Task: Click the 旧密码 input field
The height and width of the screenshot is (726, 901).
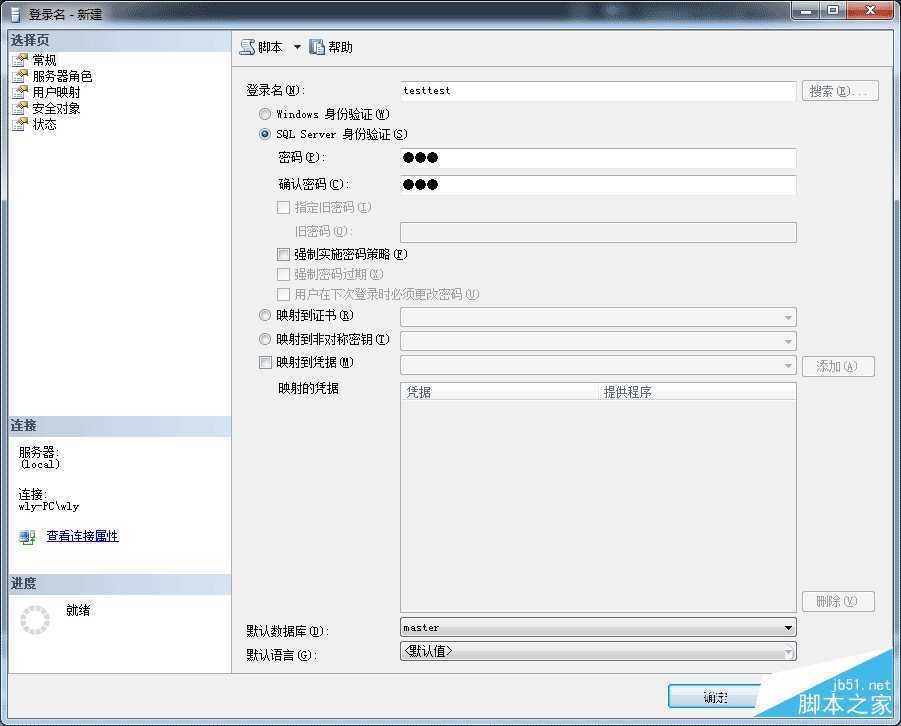Action: [598, 232]
